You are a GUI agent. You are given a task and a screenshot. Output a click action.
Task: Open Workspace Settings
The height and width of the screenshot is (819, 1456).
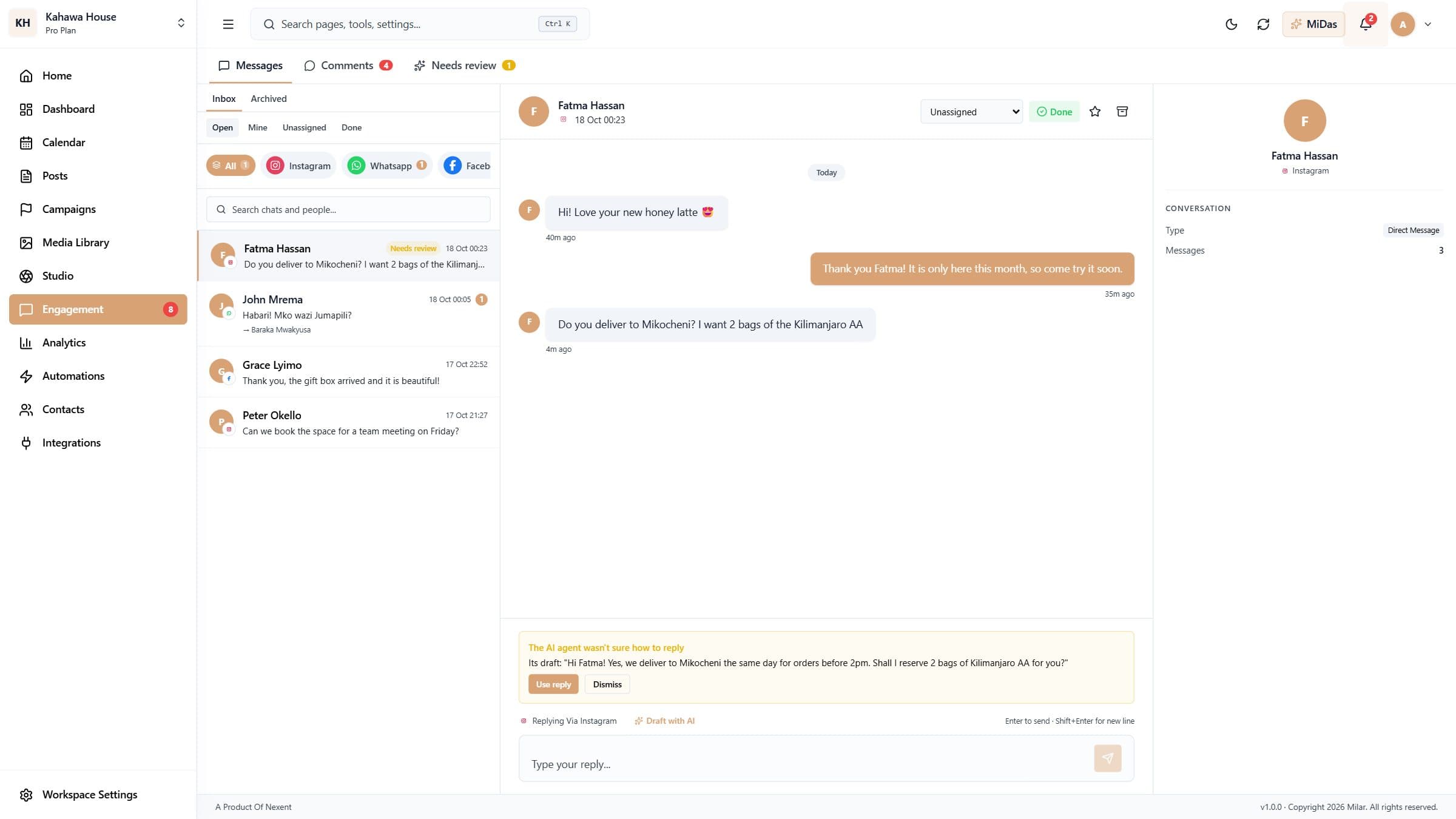click(x=98, y=795)
